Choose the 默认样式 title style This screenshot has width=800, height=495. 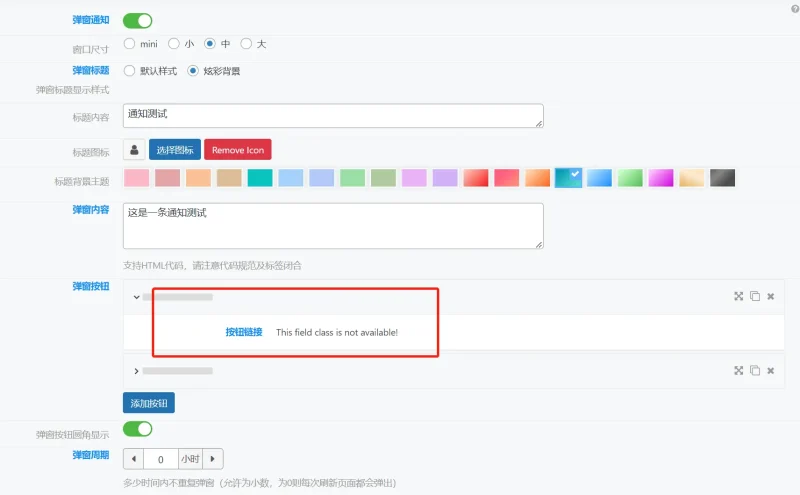pos(130,71)
